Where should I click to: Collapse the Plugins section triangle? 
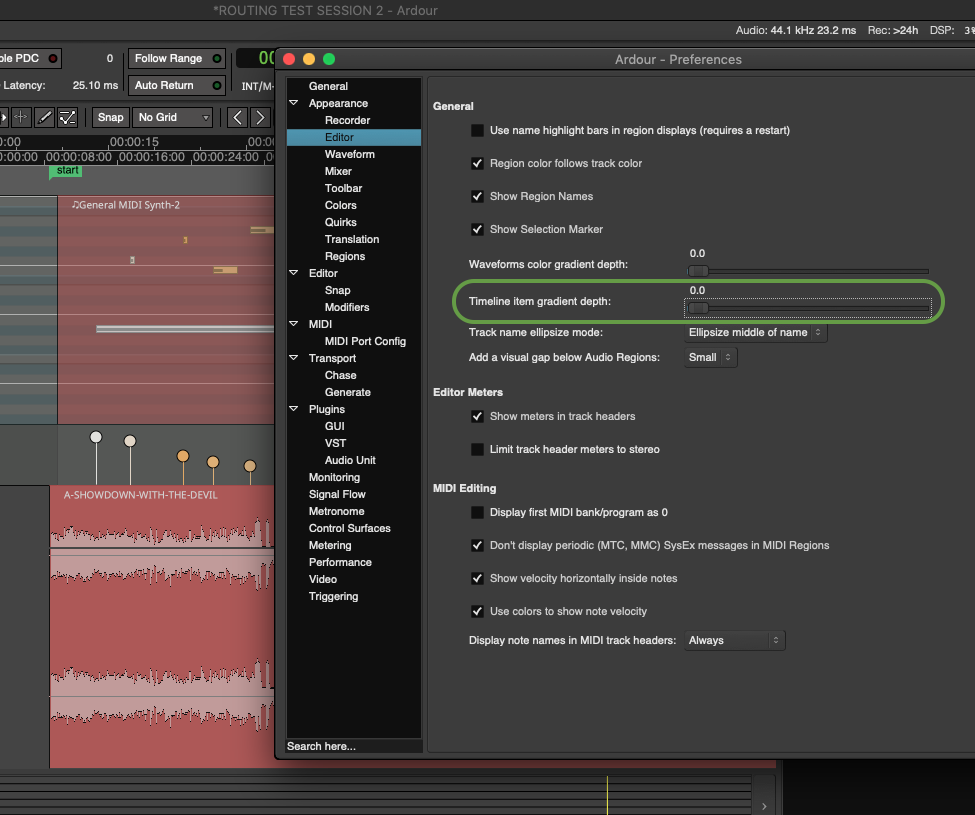(294, 409)
